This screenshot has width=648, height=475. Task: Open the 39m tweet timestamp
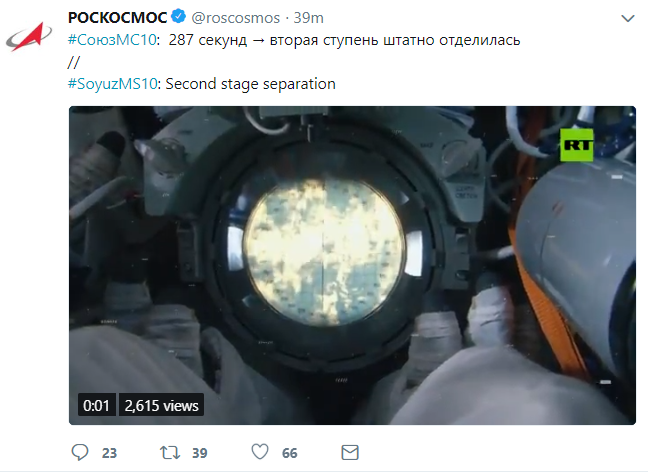point(309,18)
